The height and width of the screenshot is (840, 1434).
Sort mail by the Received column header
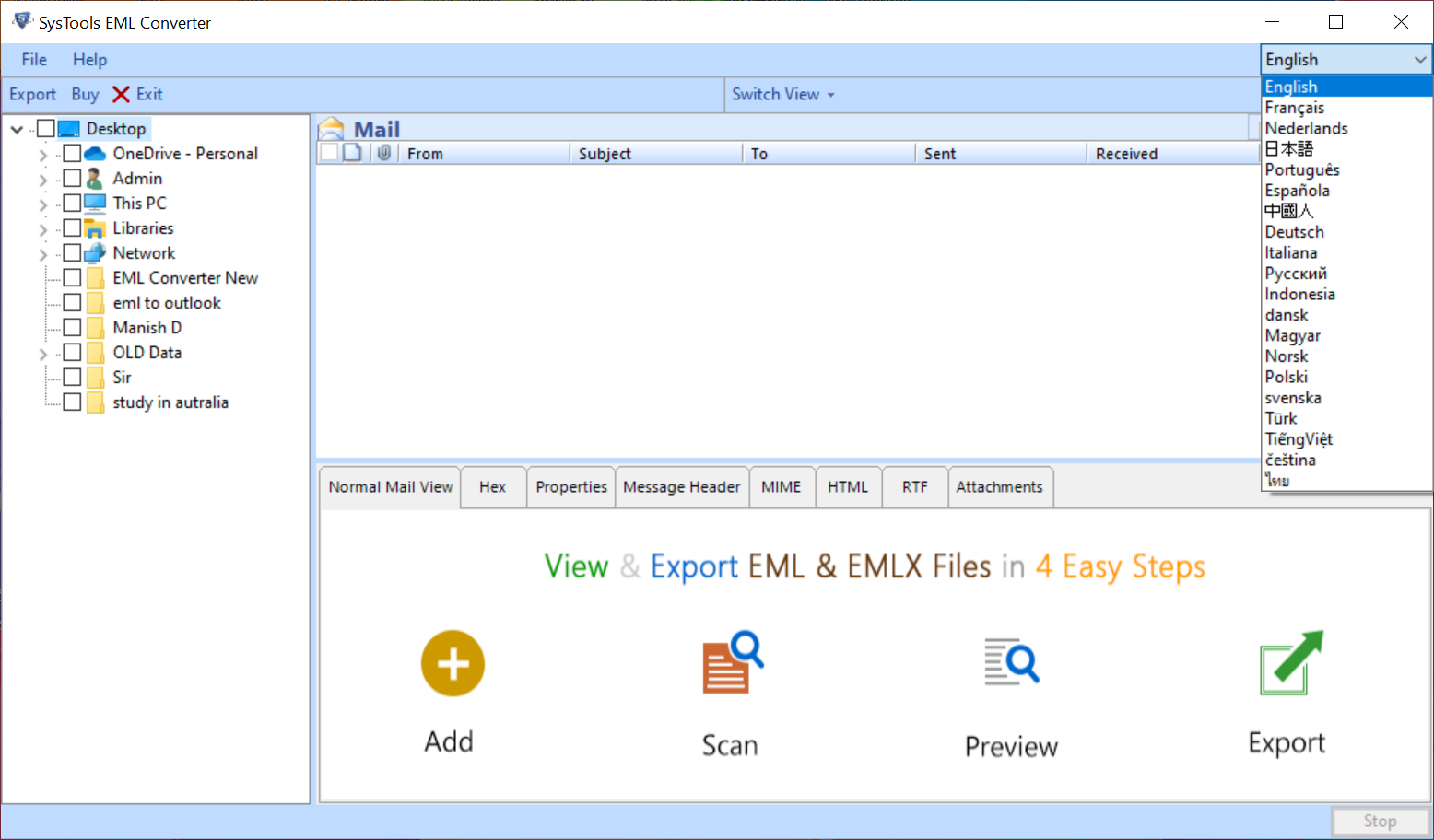point(1173,154)
